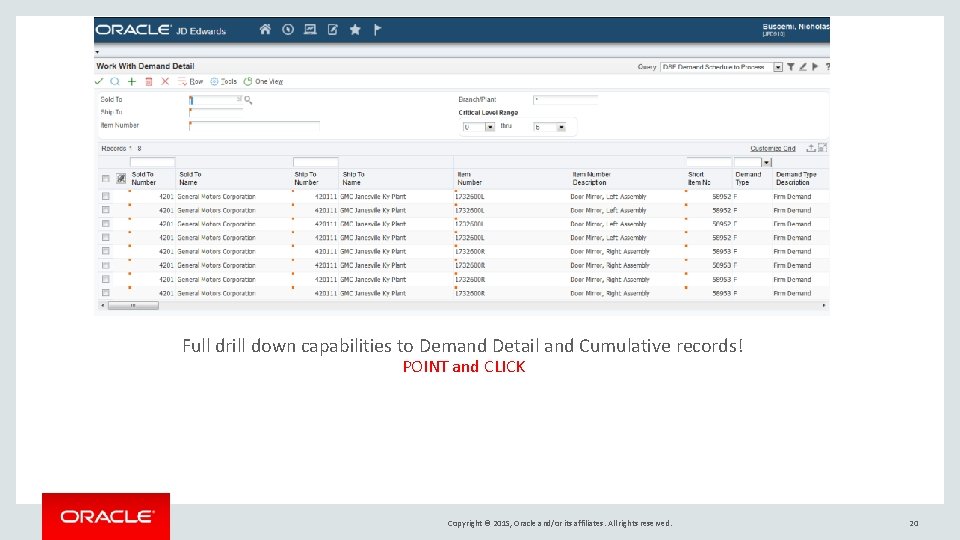Check the third Door Mirror Left row
Viewport: 960px width, 540px height.
(105, 224)
